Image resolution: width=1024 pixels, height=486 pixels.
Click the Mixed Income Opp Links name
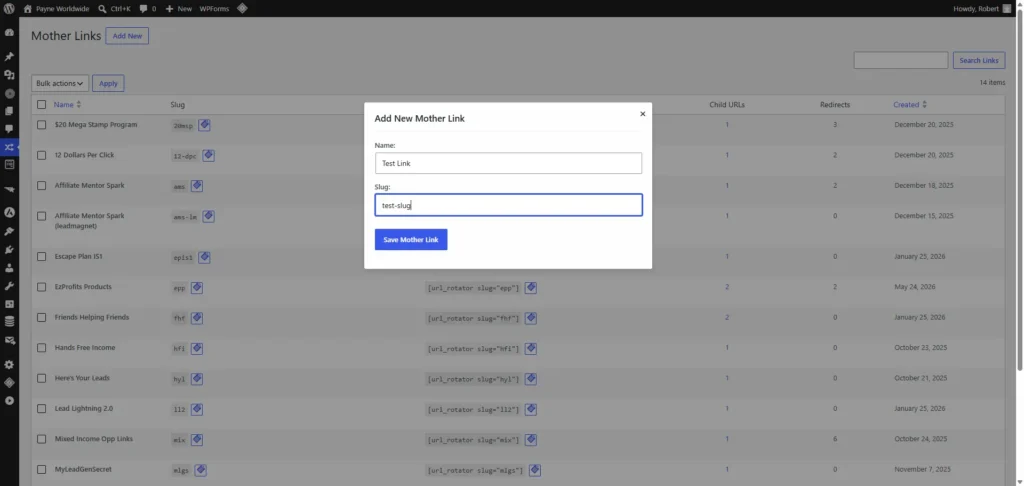(94, 439)
